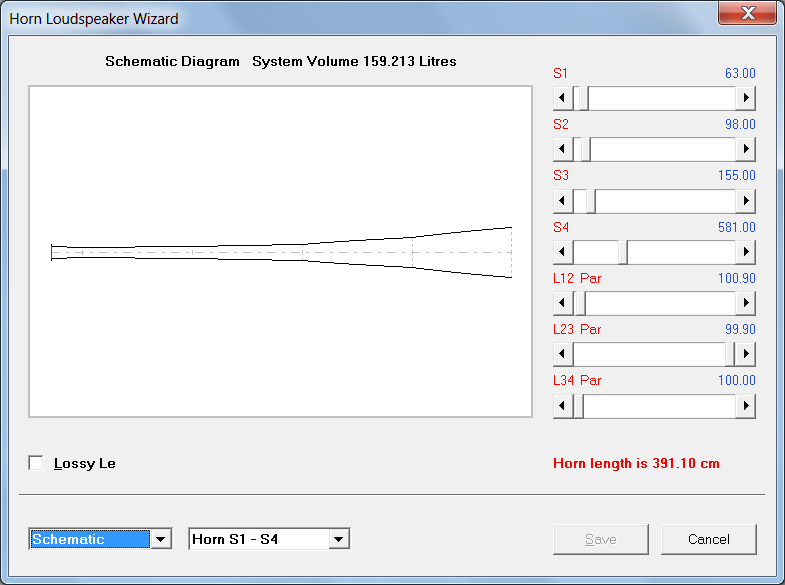The height and width of the screenshot is (585, 785).
Task: Click the L23 value 99.90
Action: click(x=740, y=330)
